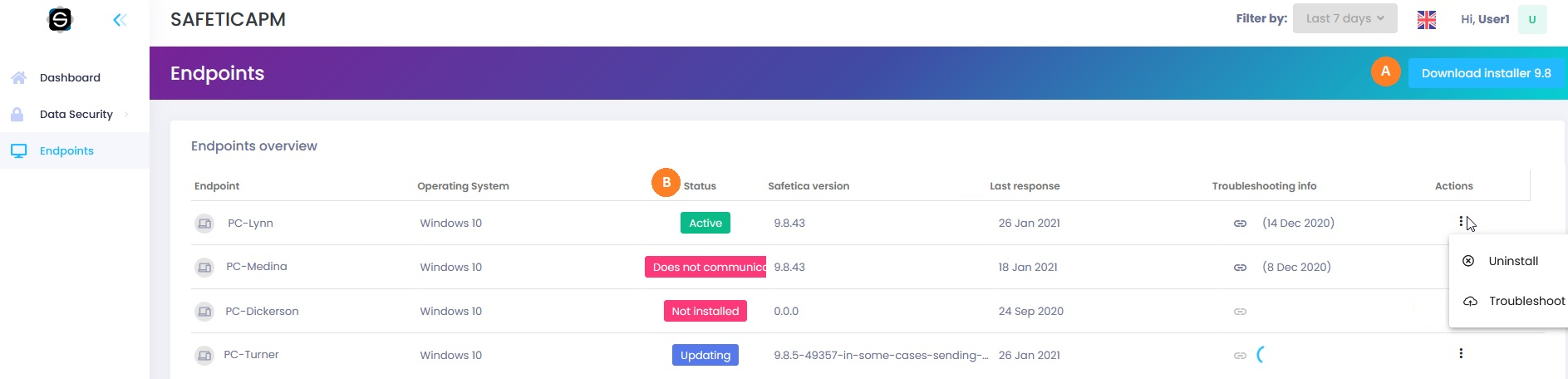The width and height of the screenshot is (1568, 379).
Task: Click the Dashboard home icon
Action: tap(18, 77)
